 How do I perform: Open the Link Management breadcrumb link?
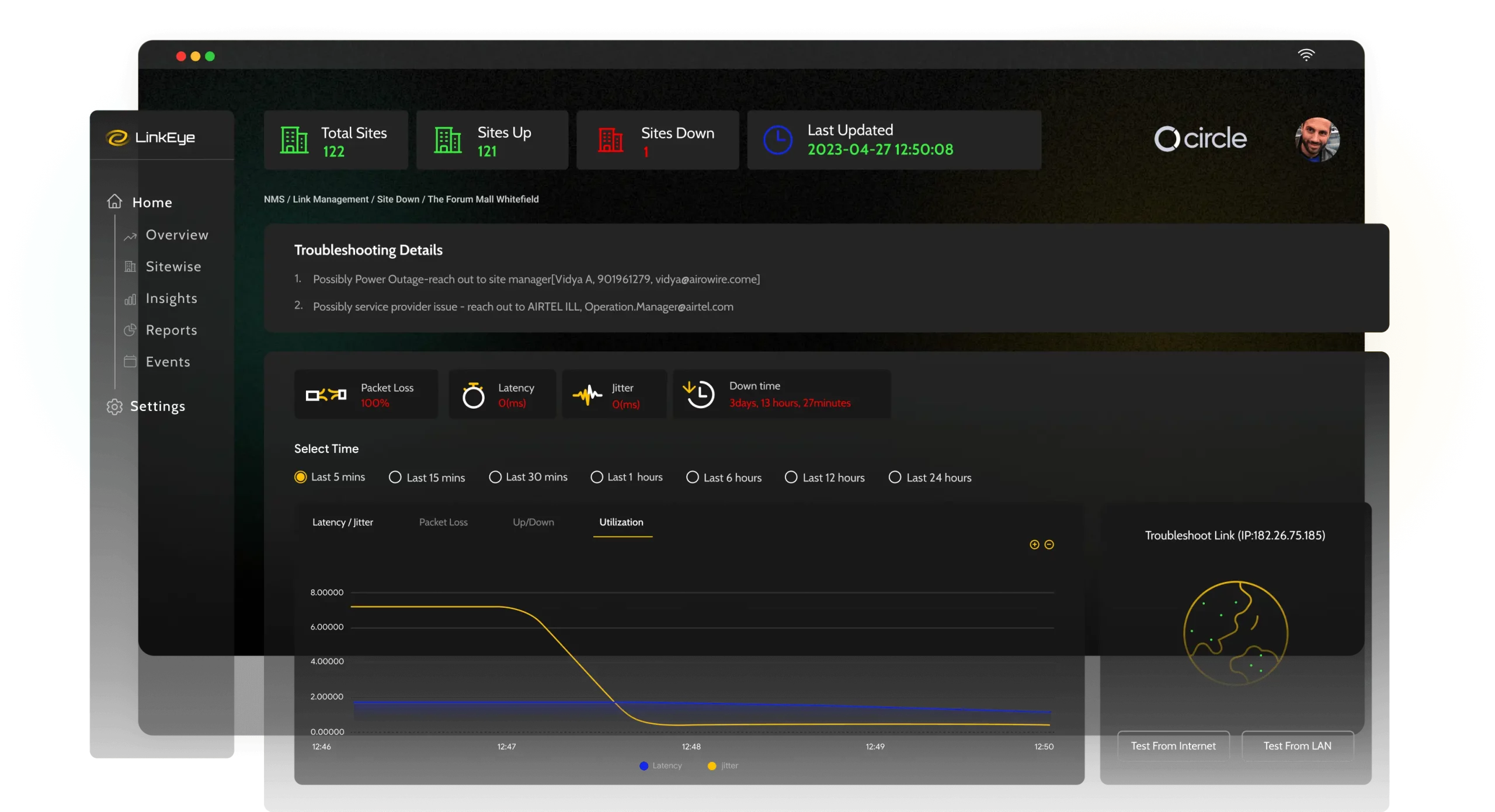pyautogui.click(x=331, y=199)
